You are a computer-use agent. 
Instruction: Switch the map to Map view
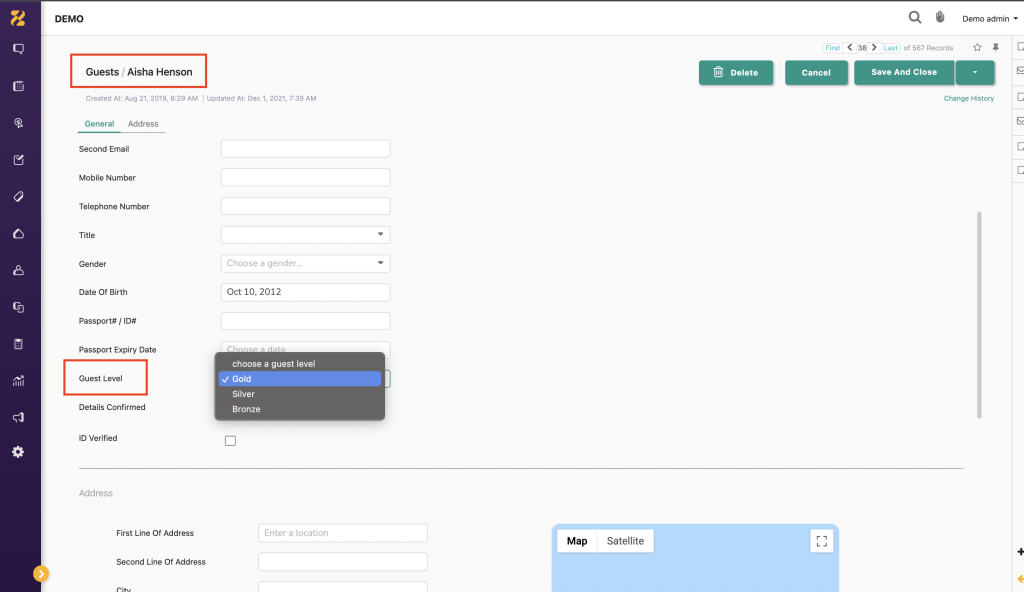coord(577,541)
